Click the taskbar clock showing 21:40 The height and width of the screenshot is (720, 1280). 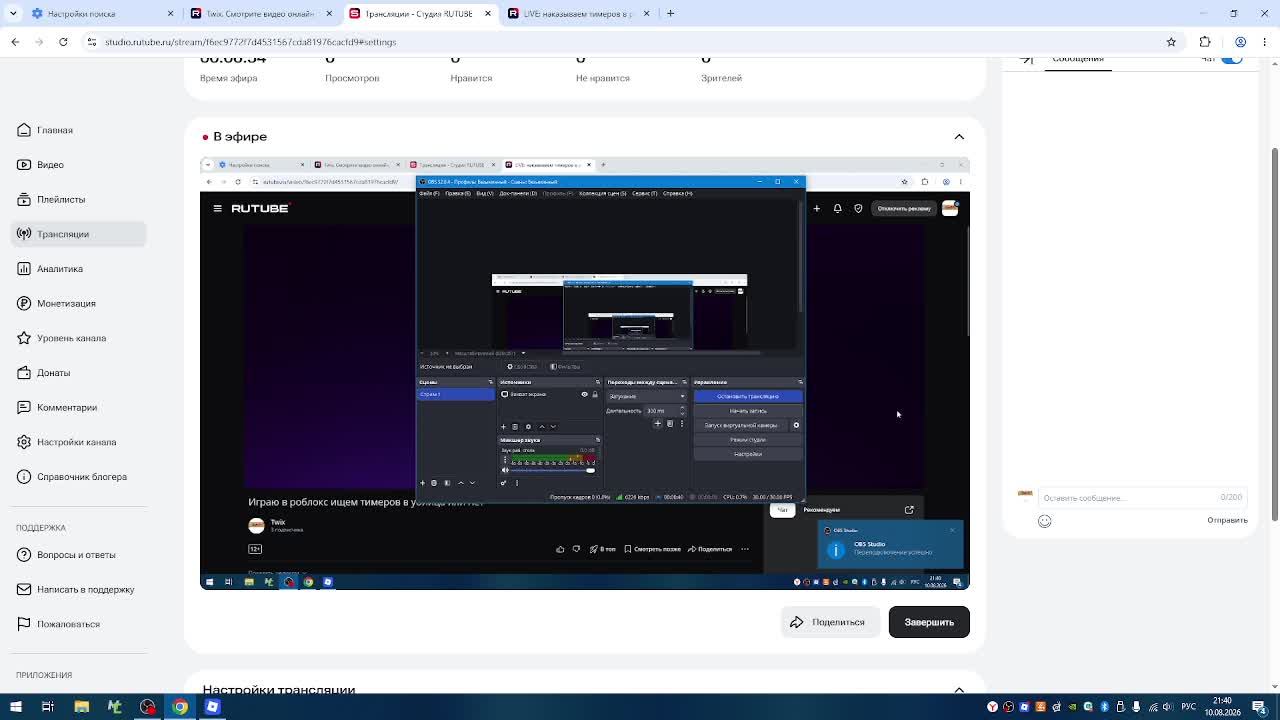coord(1221,707)
